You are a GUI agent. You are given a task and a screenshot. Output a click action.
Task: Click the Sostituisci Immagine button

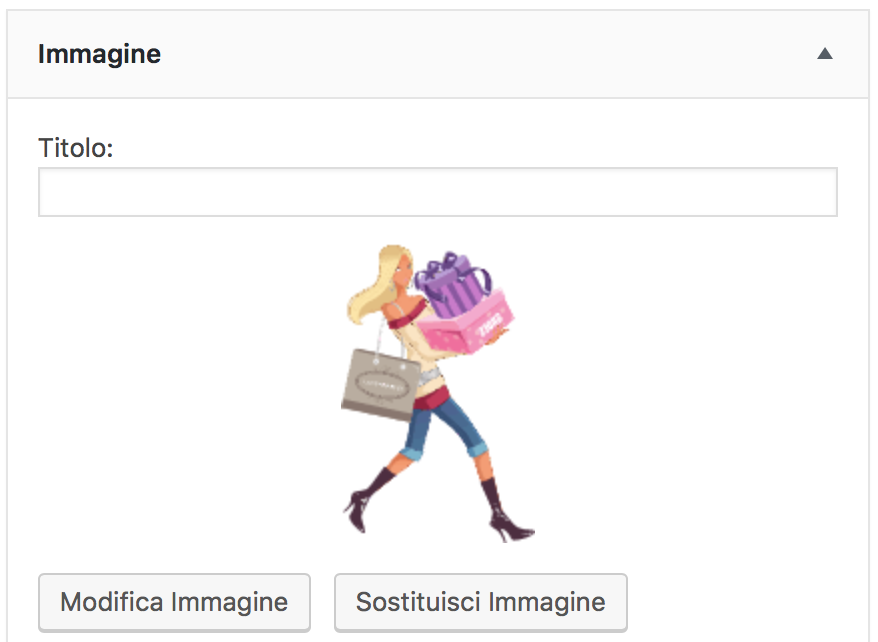coord(480,602)
